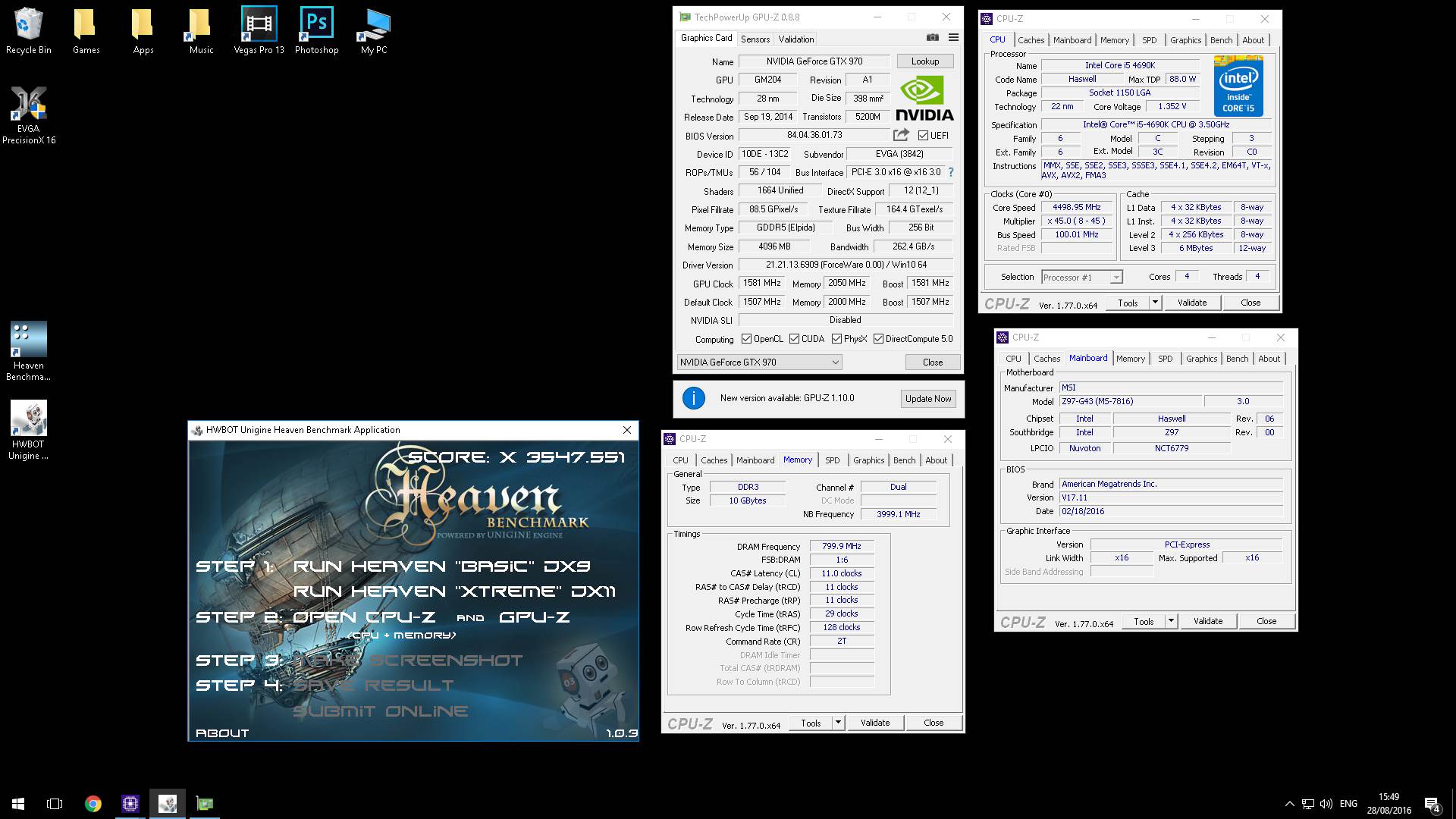Show hidden system tray icons chevron

point(1289,804)
